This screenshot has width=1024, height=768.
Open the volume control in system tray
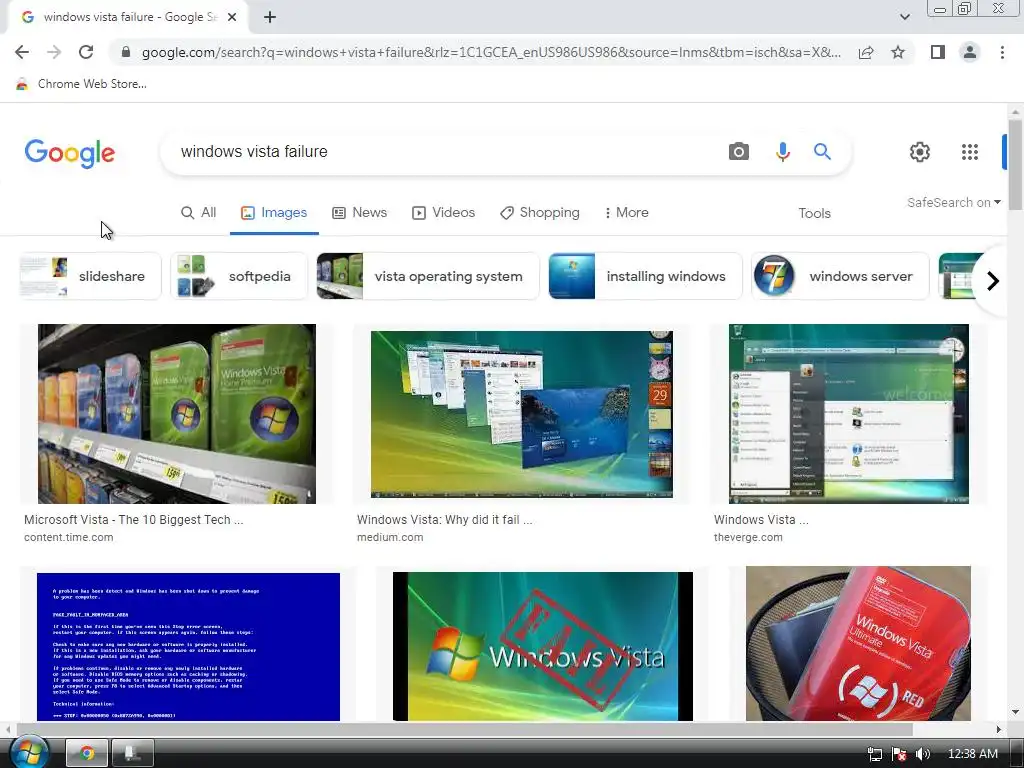(x=922, y=754)
